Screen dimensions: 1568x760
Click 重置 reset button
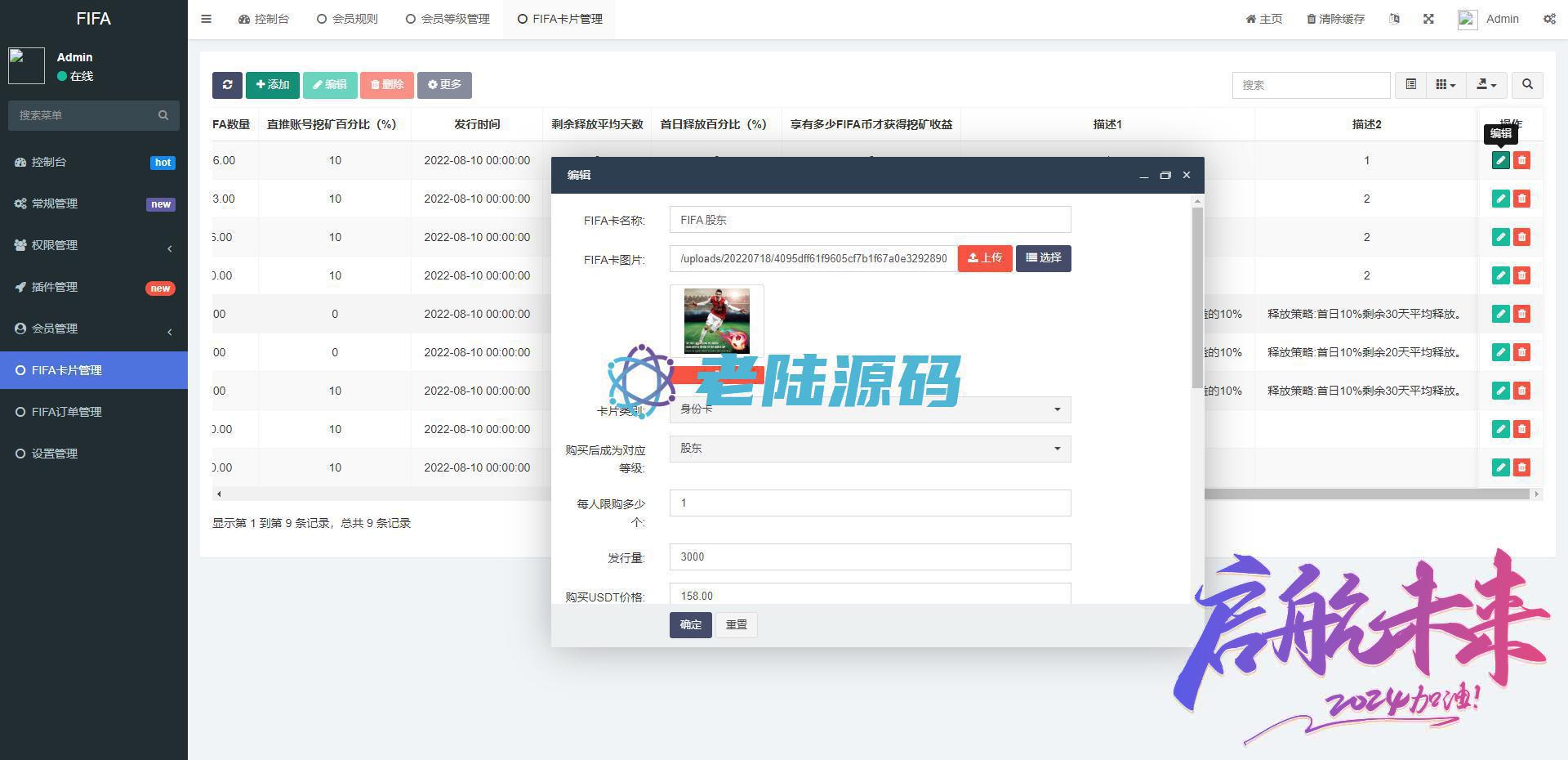pos(737,624)
